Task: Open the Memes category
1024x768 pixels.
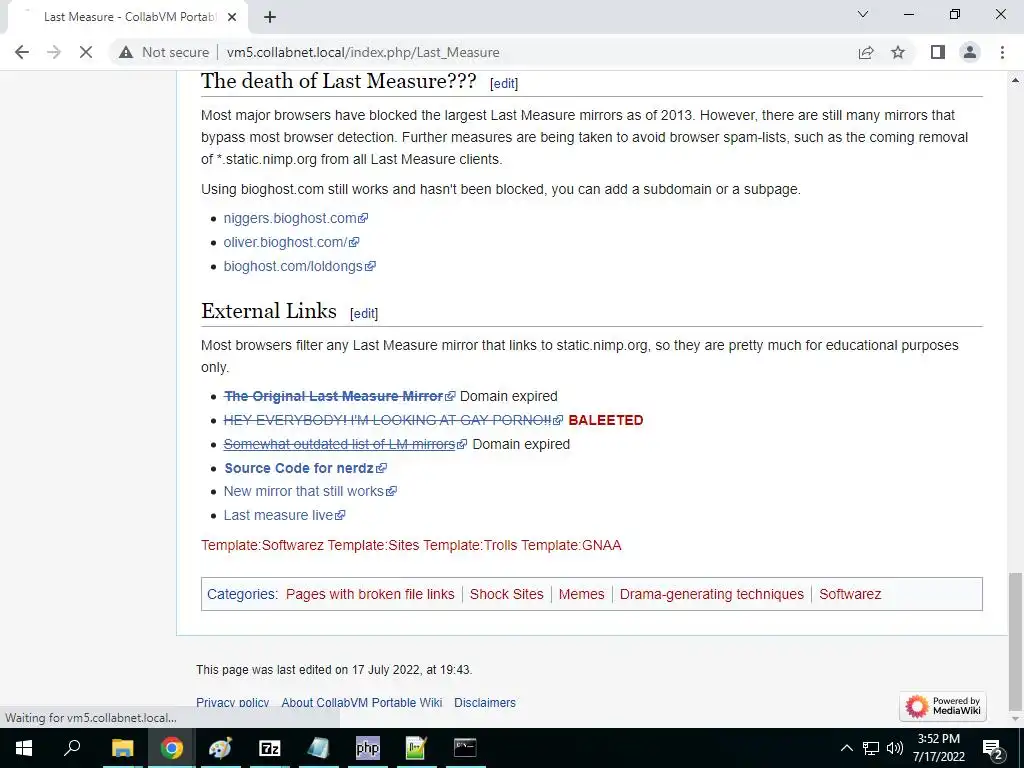Action: pos(581,594)
